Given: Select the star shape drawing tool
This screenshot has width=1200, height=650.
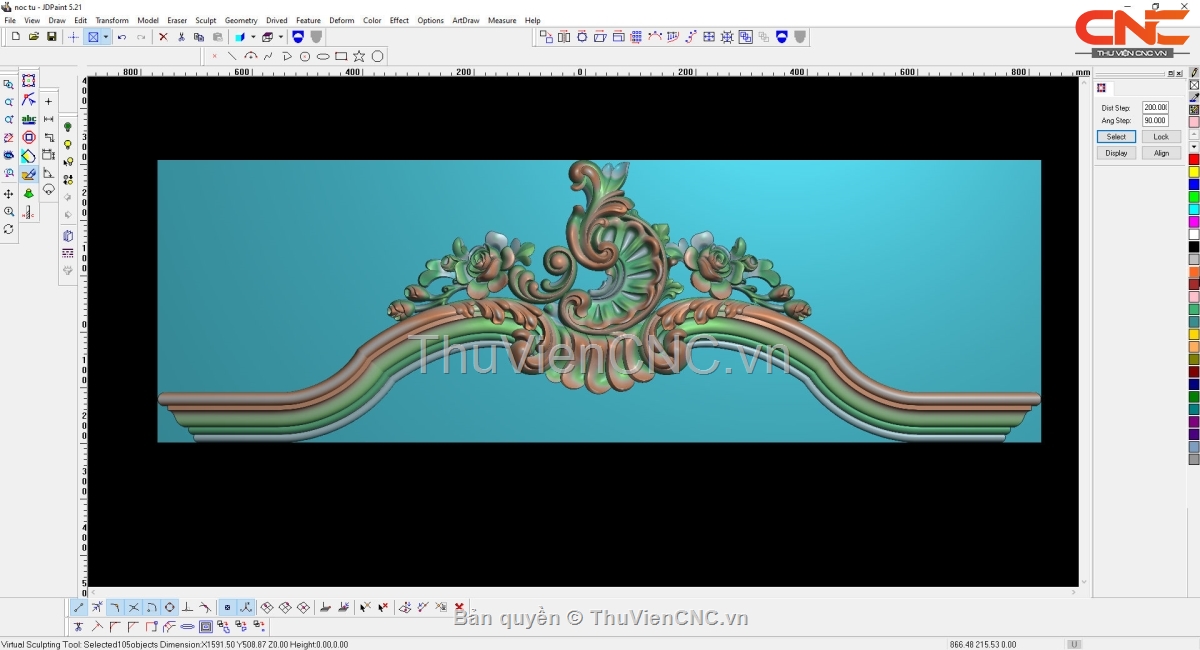Looking at the screenshot, I should pyautogui.click(x=359, y=56).
